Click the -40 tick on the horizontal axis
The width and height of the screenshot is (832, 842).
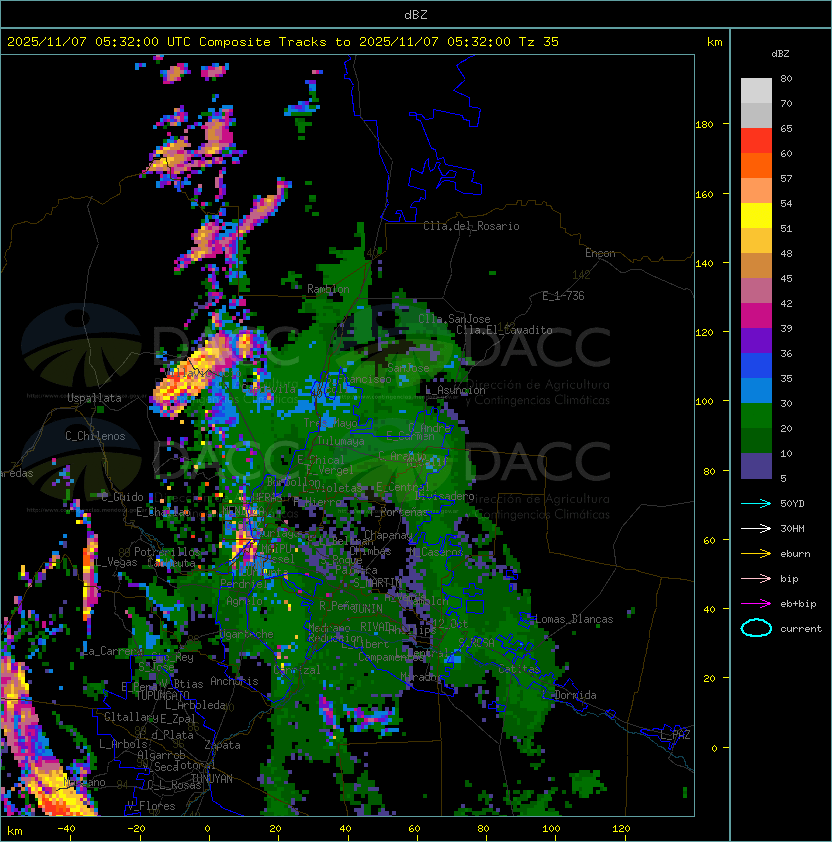(66, 829)
